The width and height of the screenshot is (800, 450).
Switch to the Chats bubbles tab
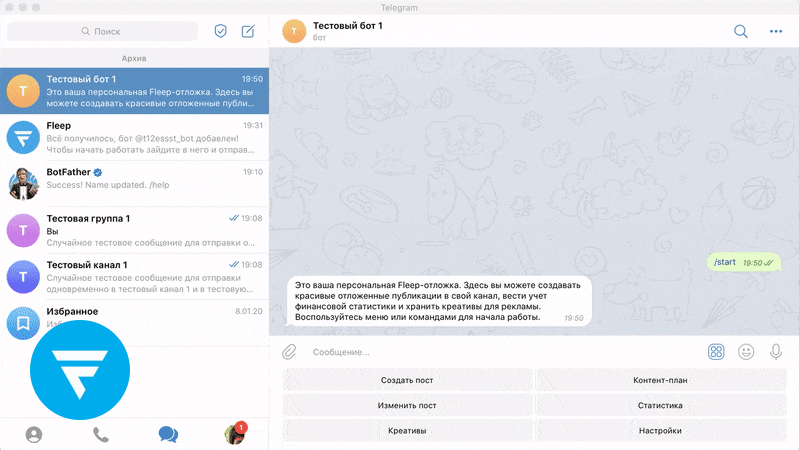pyautogui.click(x=168, y=435)
